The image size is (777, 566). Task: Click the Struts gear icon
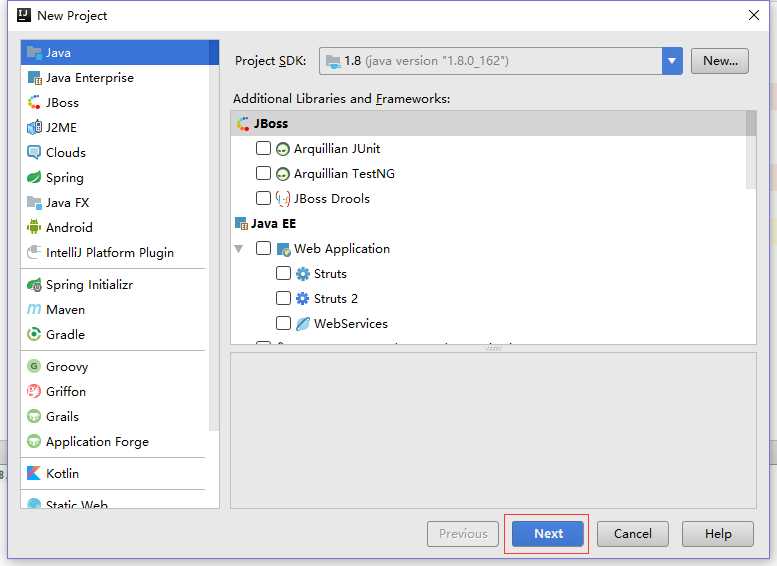pyautogui.click(x=302, y=274)
